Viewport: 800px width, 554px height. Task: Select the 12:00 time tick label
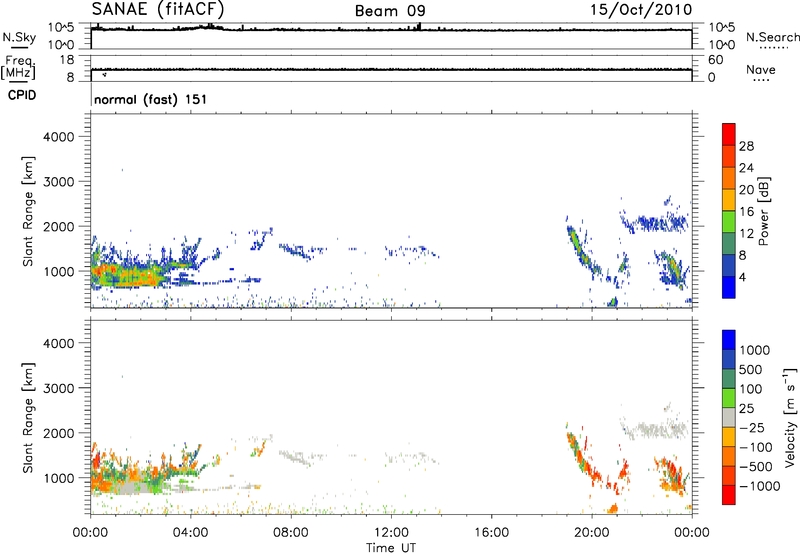click(391, 533)
